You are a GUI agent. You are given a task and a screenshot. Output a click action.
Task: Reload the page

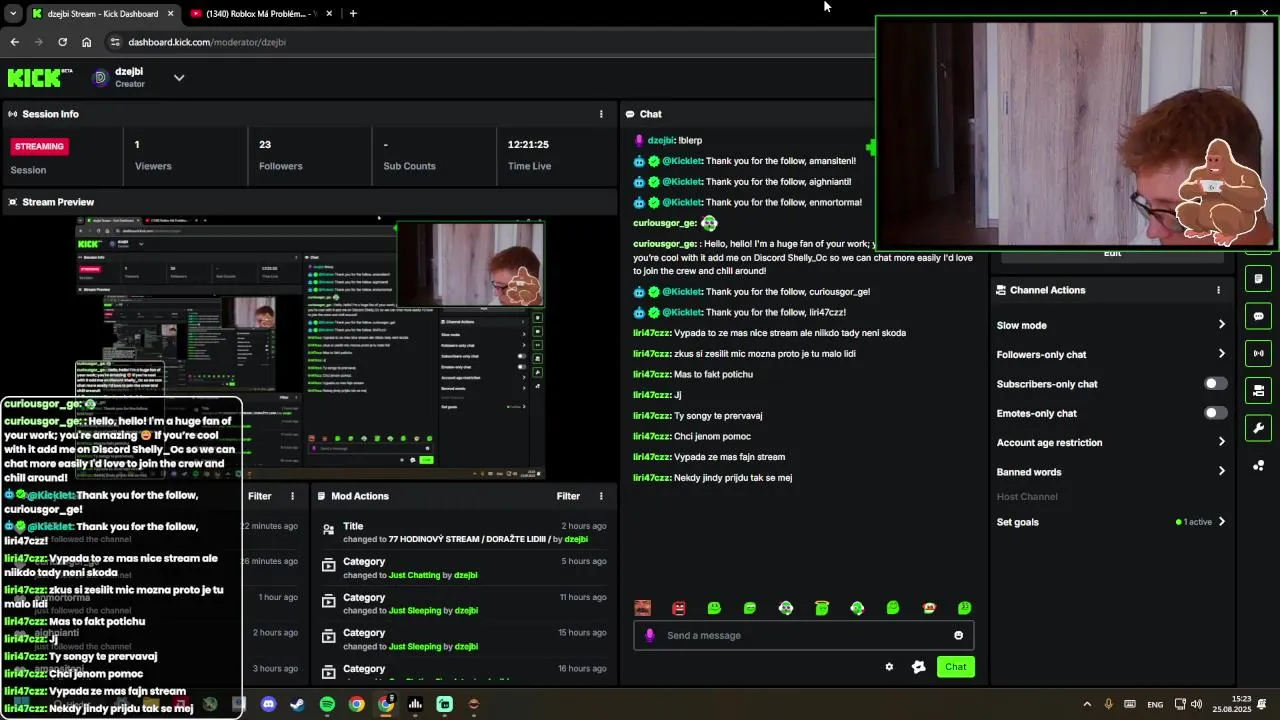pos(62,42)
